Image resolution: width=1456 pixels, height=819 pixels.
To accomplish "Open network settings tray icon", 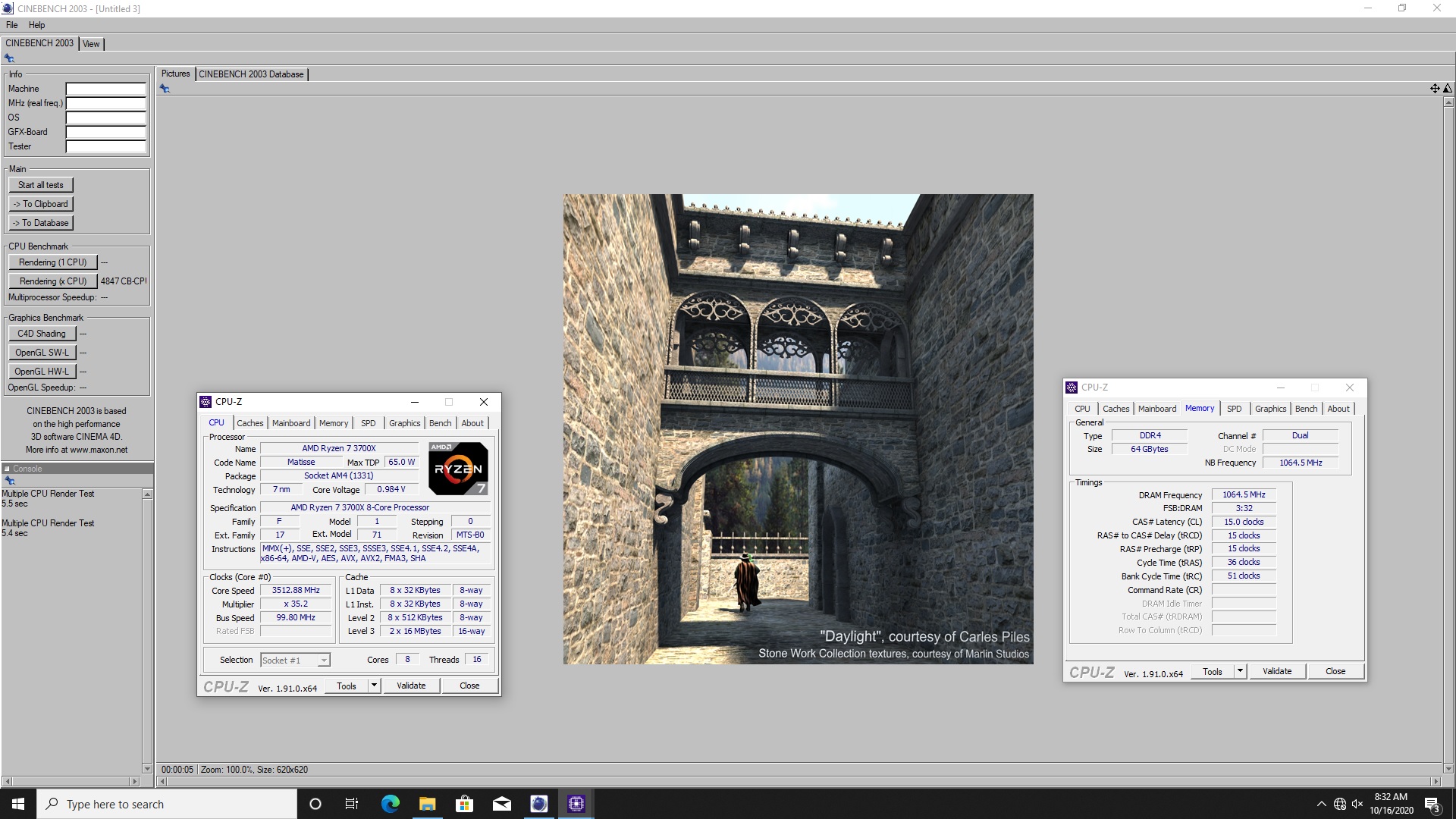I will pyautogui.click(x=1339, y=804).
